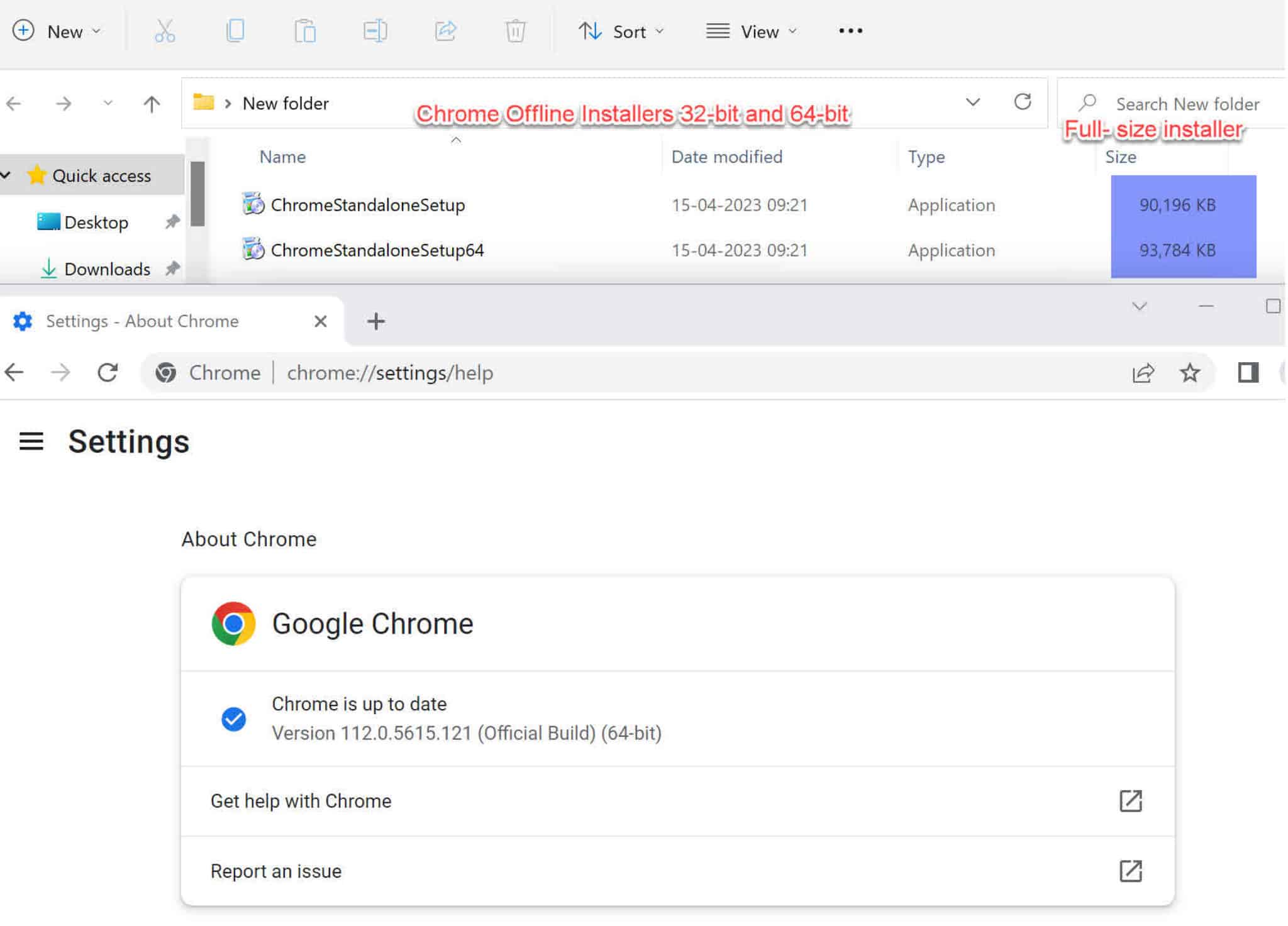Click the 90,196 KB size cell
This screenshot has height=926, width=1288.
coord(1177,205)
